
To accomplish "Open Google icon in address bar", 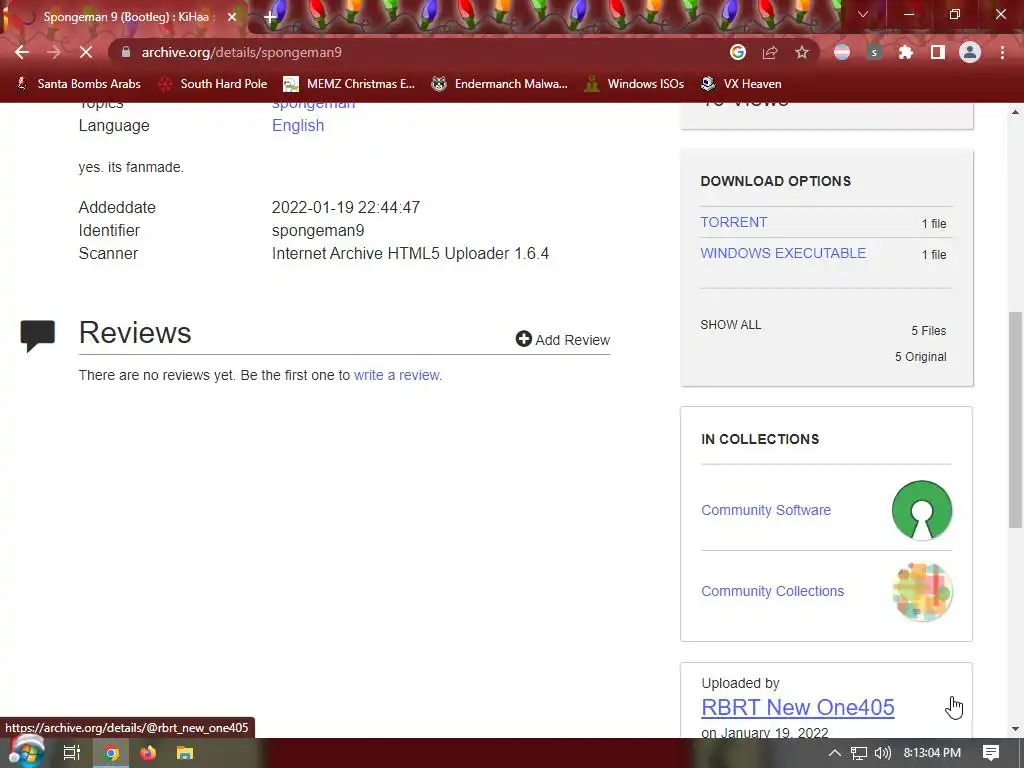I will tap(738, 52).
